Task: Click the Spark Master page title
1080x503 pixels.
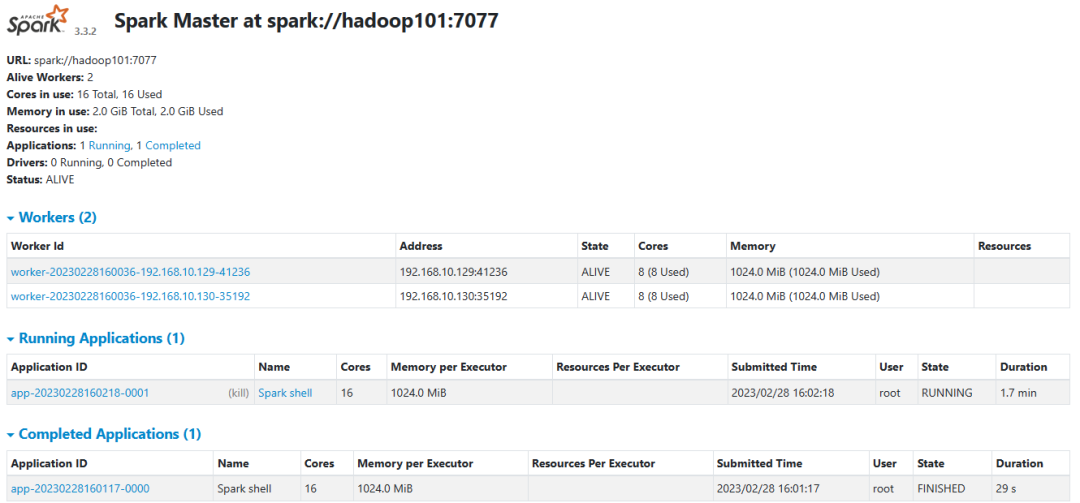Action: click(306, 21)
